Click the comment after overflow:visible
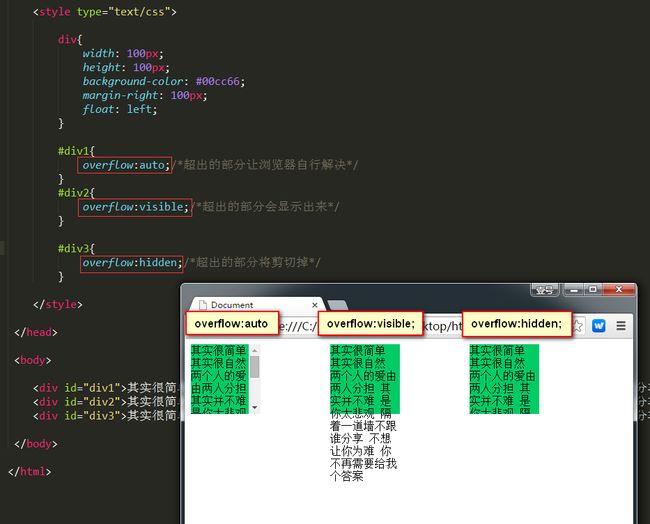The image size is (650, 524). (x=265, y=206)
